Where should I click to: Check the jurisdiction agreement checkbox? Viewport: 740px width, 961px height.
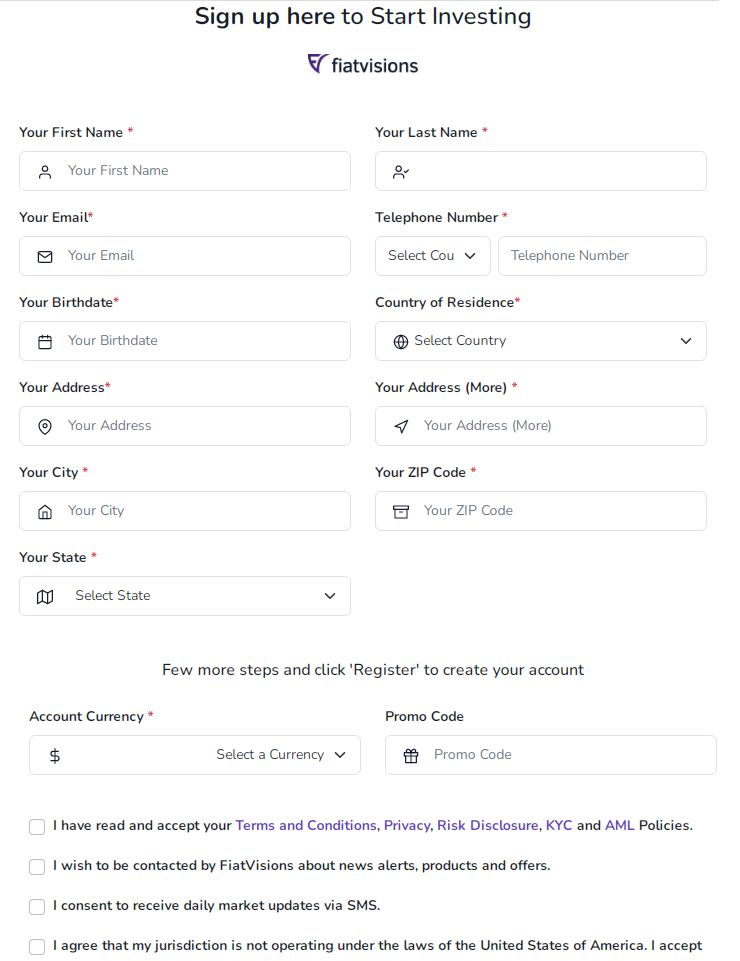(37, 946)
